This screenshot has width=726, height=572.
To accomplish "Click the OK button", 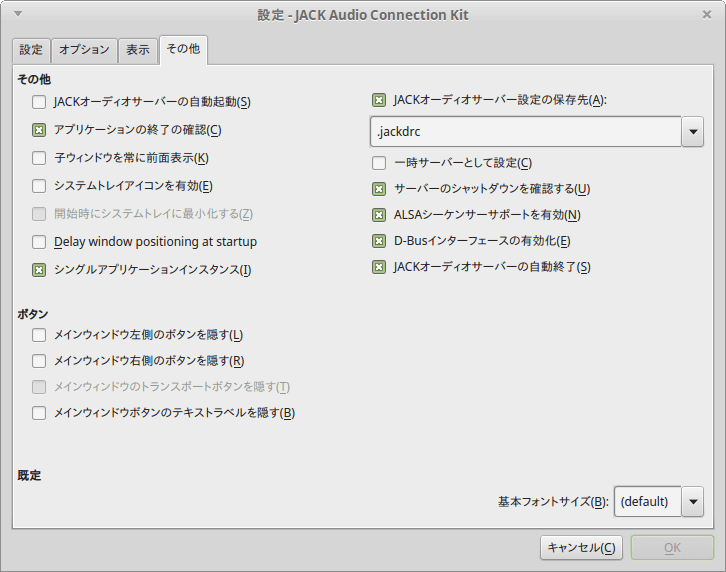I will pyautogui.click(x=672, y=548).
